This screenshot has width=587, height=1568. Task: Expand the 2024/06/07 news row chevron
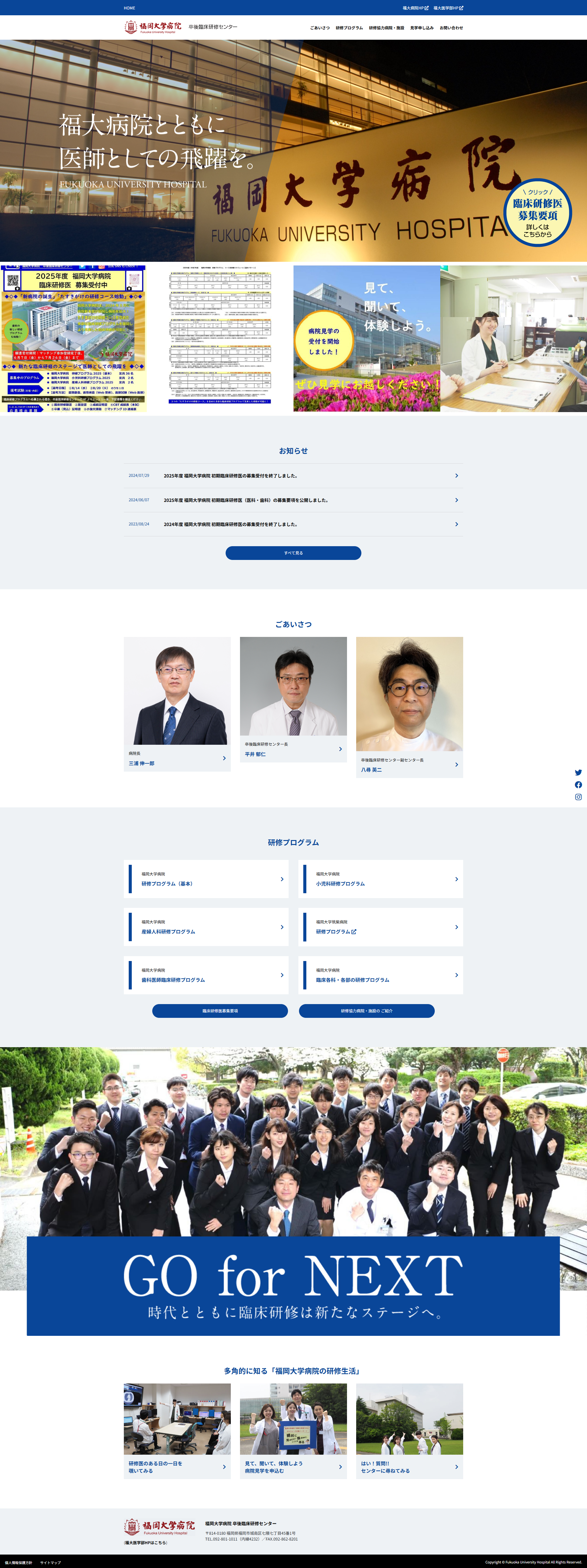point(456,500)
